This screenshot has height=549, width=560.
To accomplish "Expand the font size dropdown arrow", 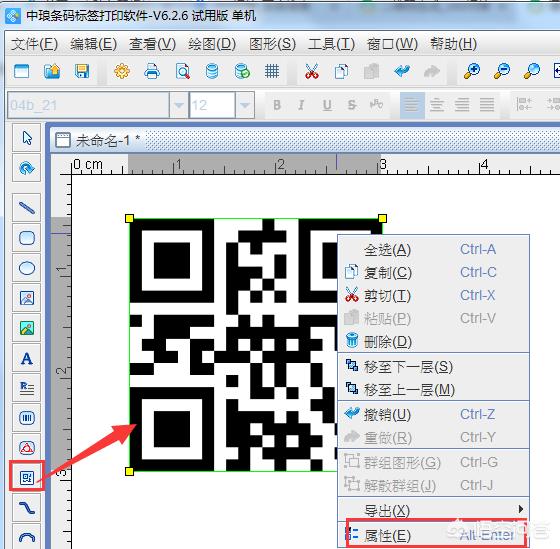I will pos(245,105).
